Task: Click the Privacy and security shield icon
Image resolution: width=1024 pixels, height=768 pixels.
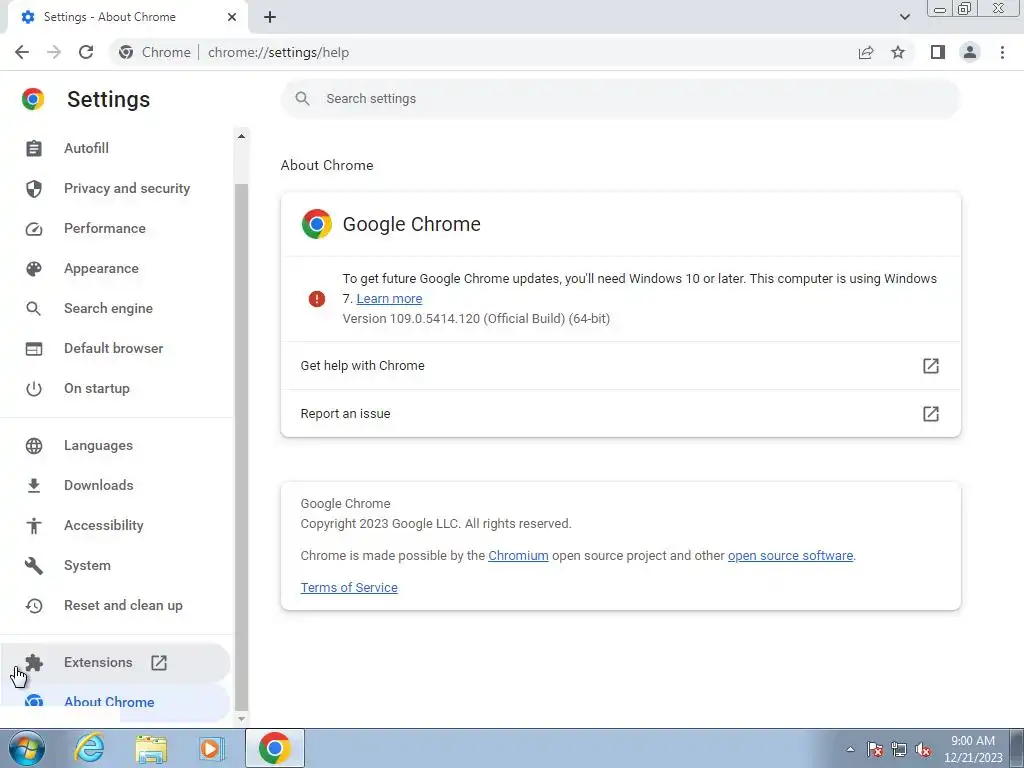Action: point(34,189)
